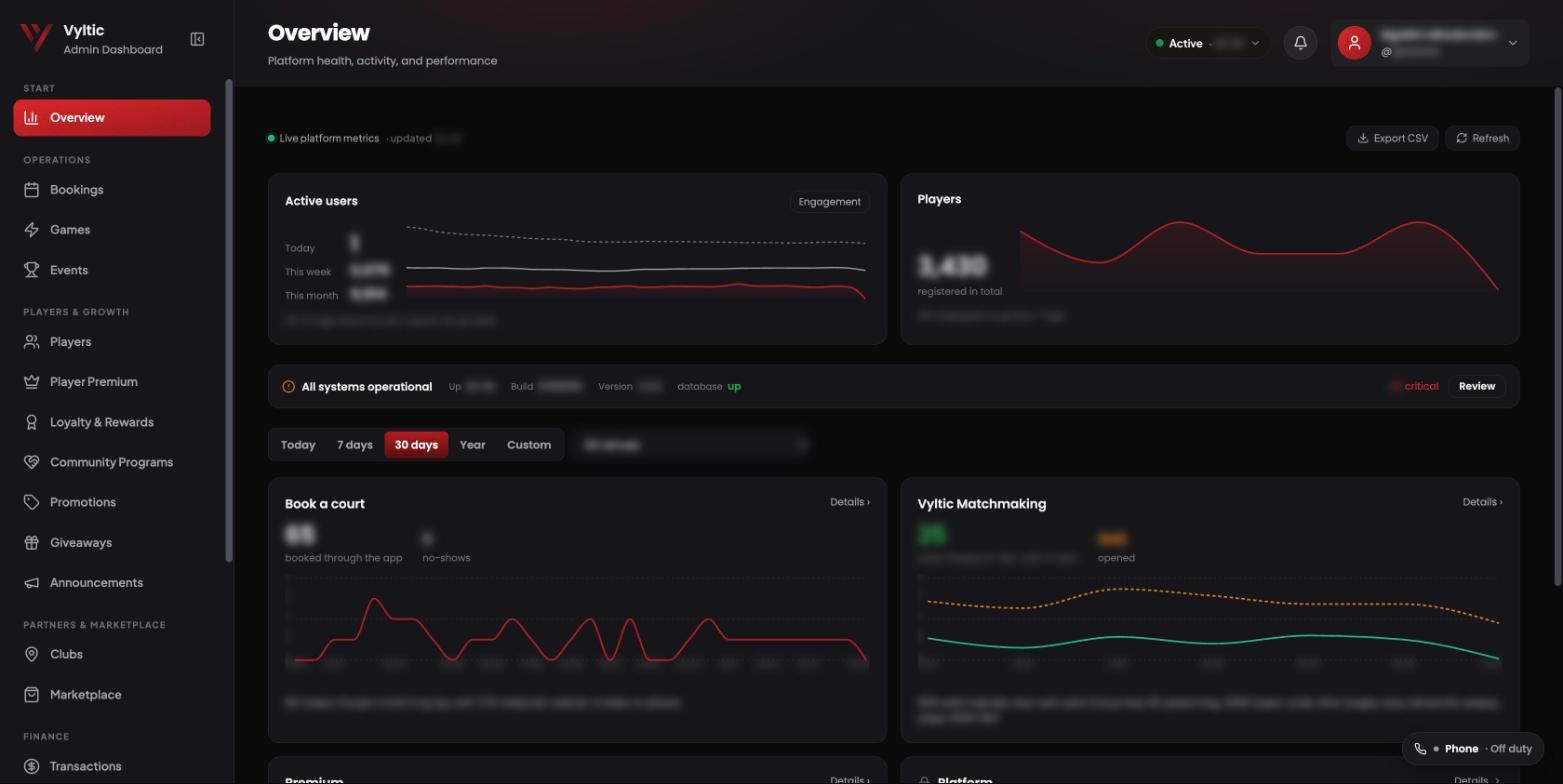Select the 30 days time range tab
Screen dimensions: 1563x784
pyautogui.click(x=416, y=445)
